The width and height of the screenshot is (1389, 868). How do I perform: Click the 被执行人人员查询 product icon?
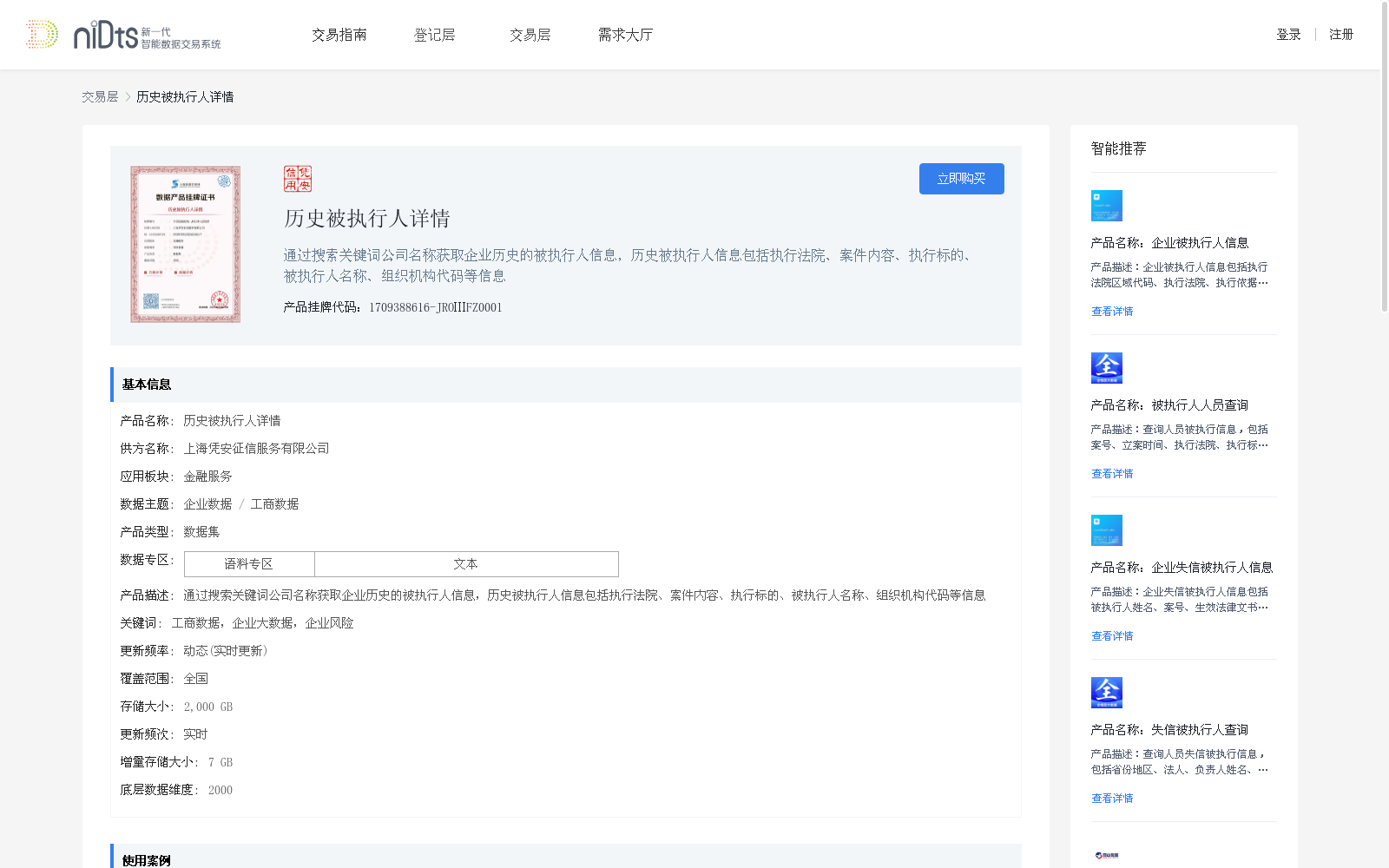1107,368
